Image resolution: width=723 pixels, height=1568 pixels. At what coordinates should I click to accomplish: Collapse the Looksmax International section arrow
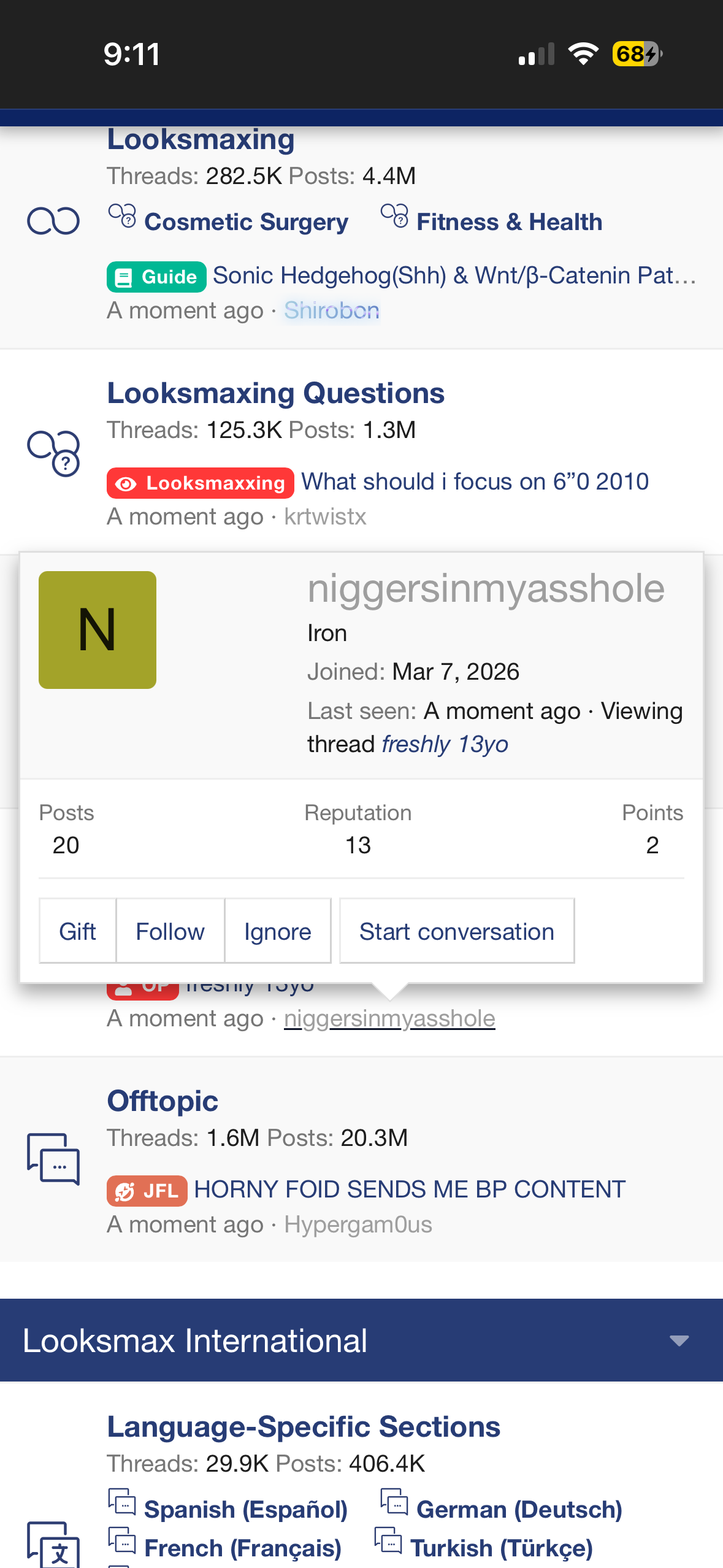pyautogui.click(x=679, y=1340)
